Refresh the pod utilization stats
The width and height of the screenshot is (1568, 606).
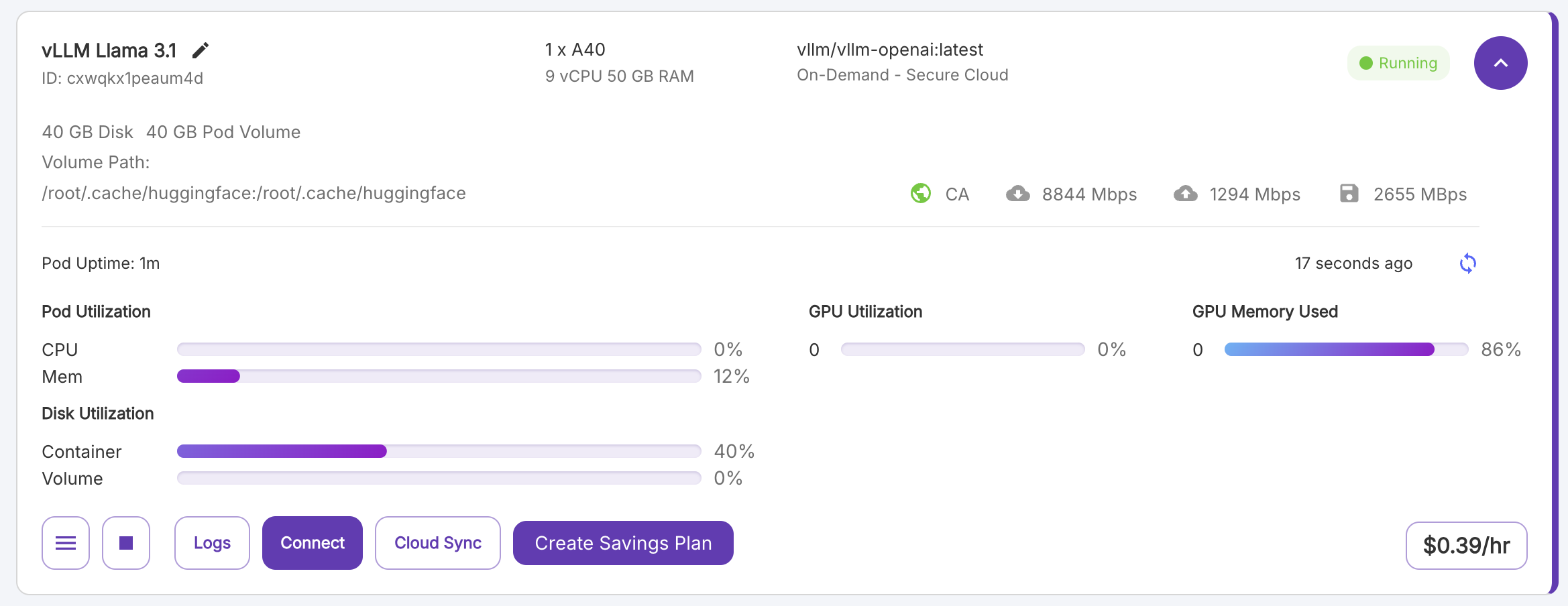(x=1467, y=263)
